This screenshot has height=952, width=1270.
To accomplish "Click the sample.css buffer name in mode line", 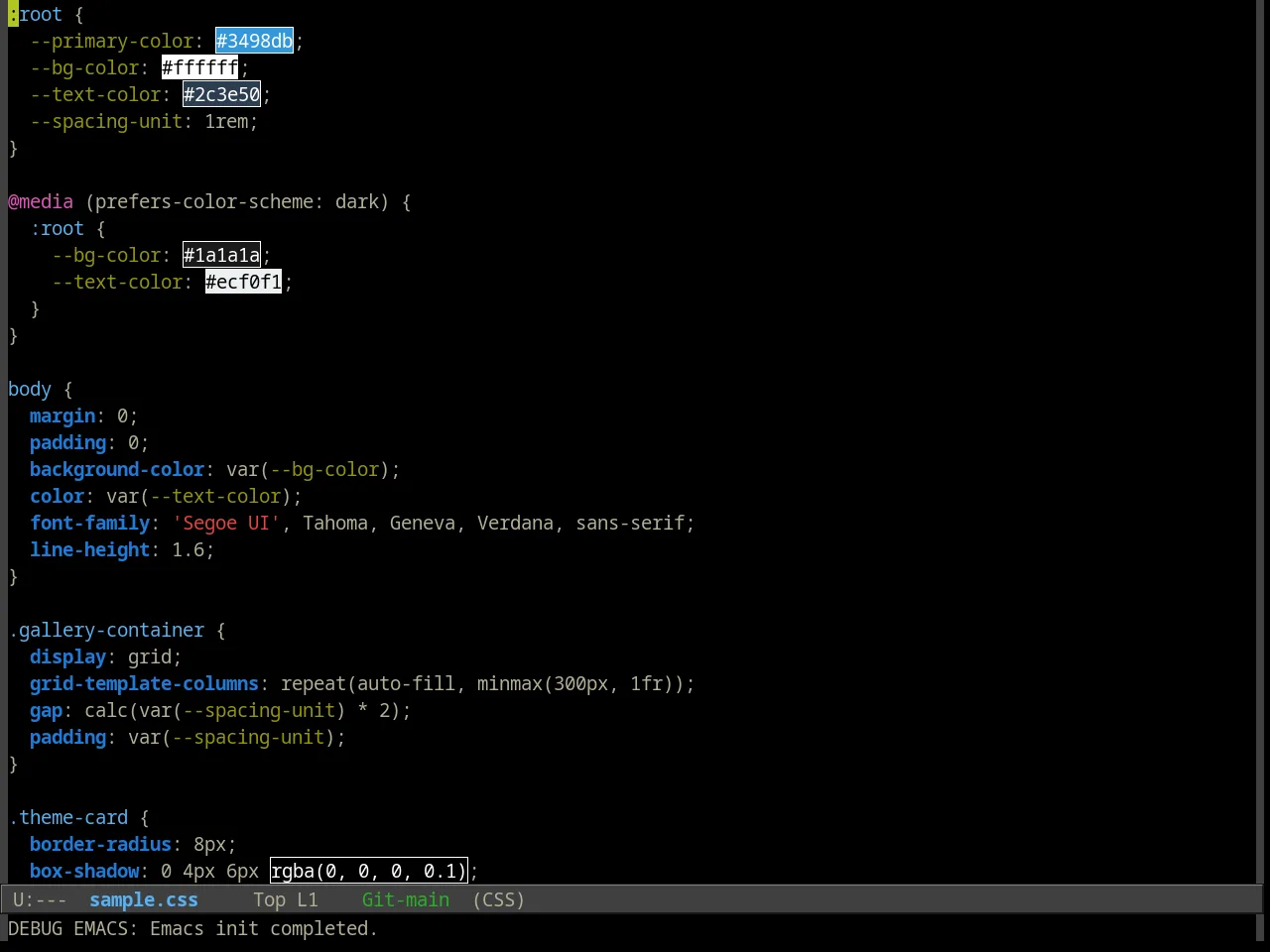I will (144, 899).
